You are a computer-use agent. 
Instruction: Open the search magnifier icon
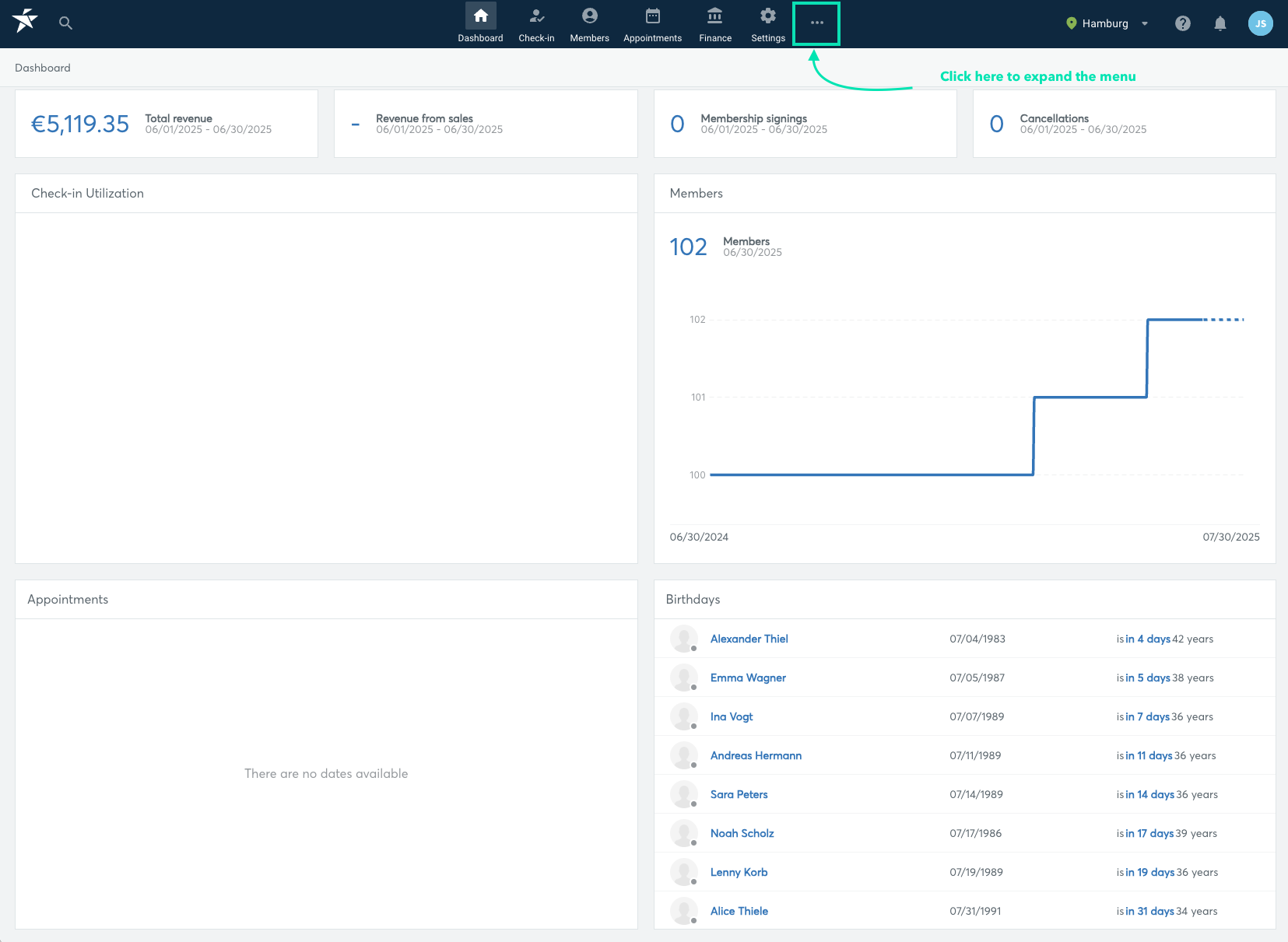coord(66,23)
